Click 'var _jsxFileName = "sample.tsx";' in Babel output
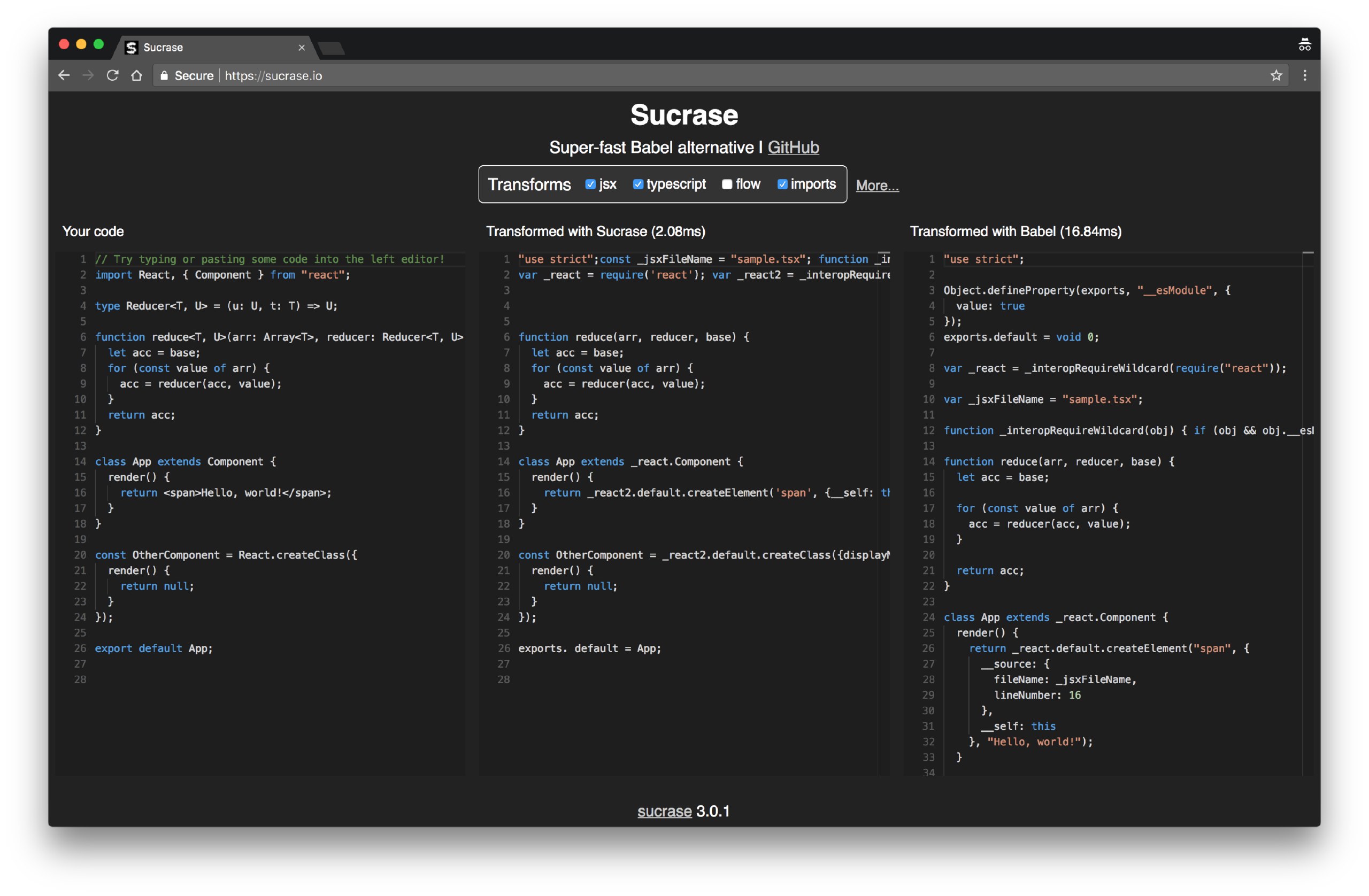The width and height of the screenshot is (1369, 896). tap(1043, 399)
